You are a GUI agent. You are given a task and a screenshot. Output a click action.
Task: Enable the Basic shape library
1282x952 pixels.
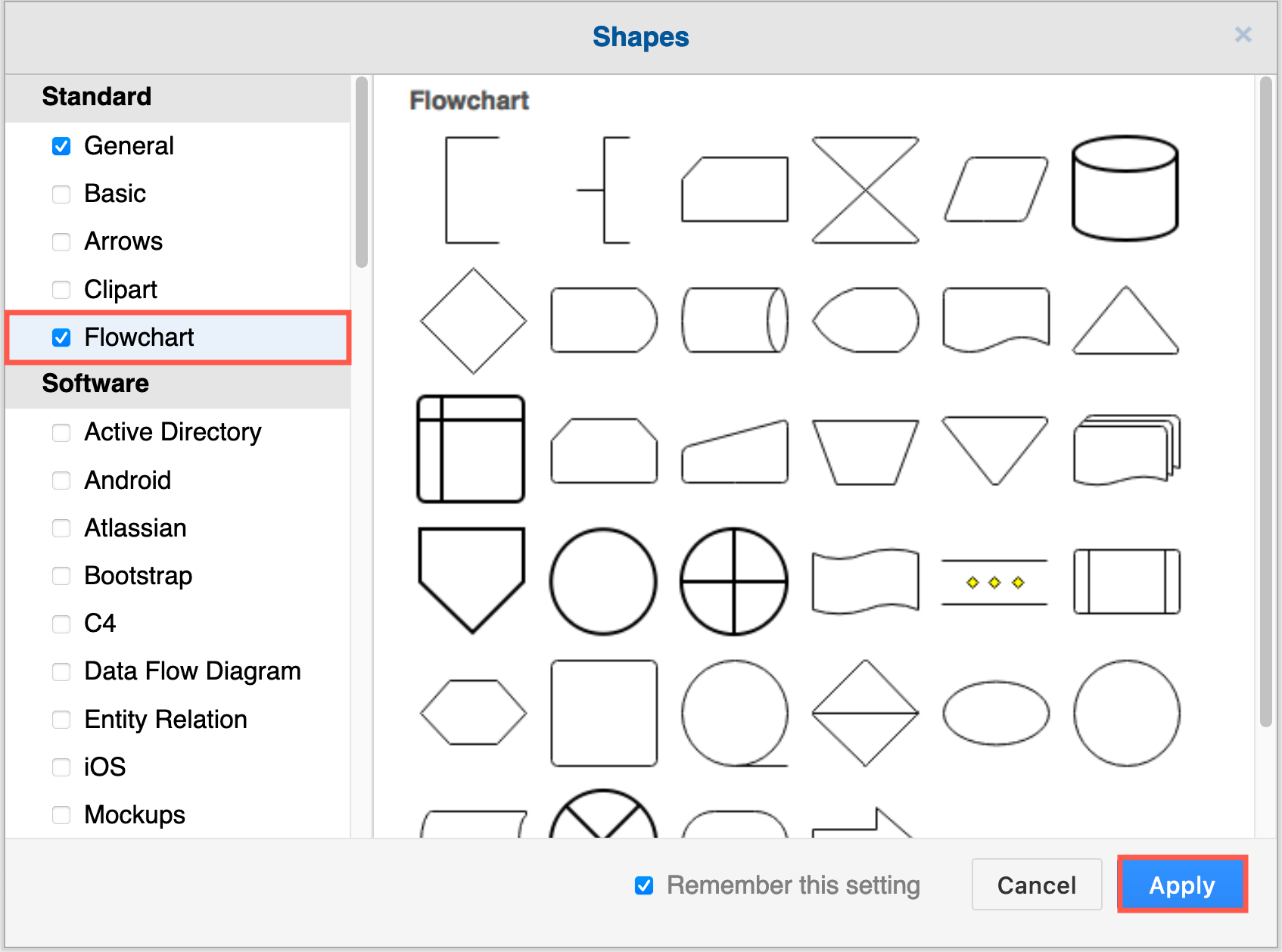(61, 194)
